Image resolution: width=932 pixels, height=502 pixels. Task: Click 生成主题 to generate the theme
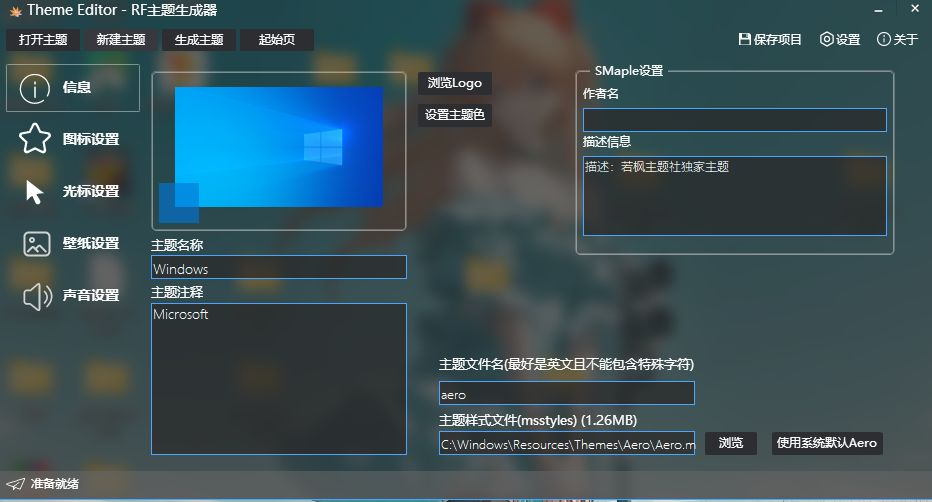(x=199, y=40)
